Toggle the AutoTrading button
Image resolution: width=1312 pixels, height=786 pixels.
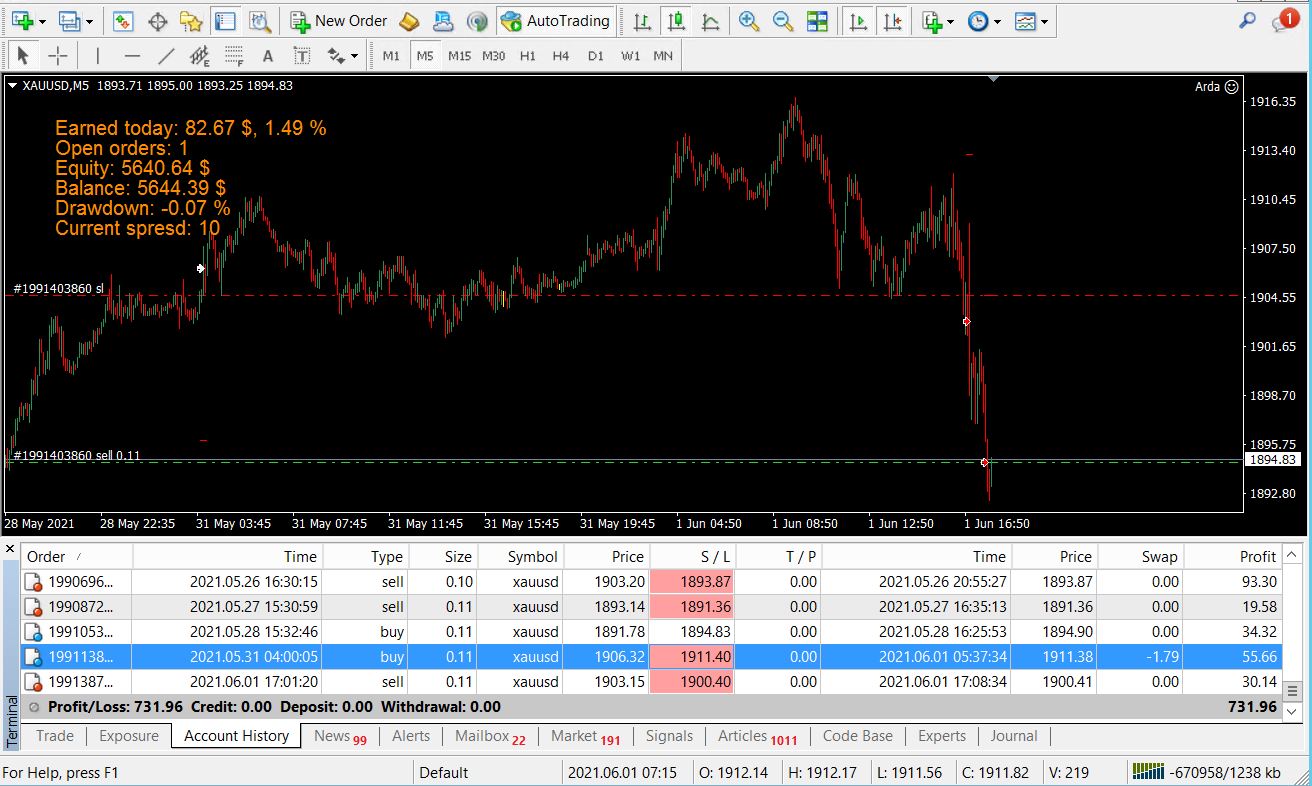tap(555, 21)
